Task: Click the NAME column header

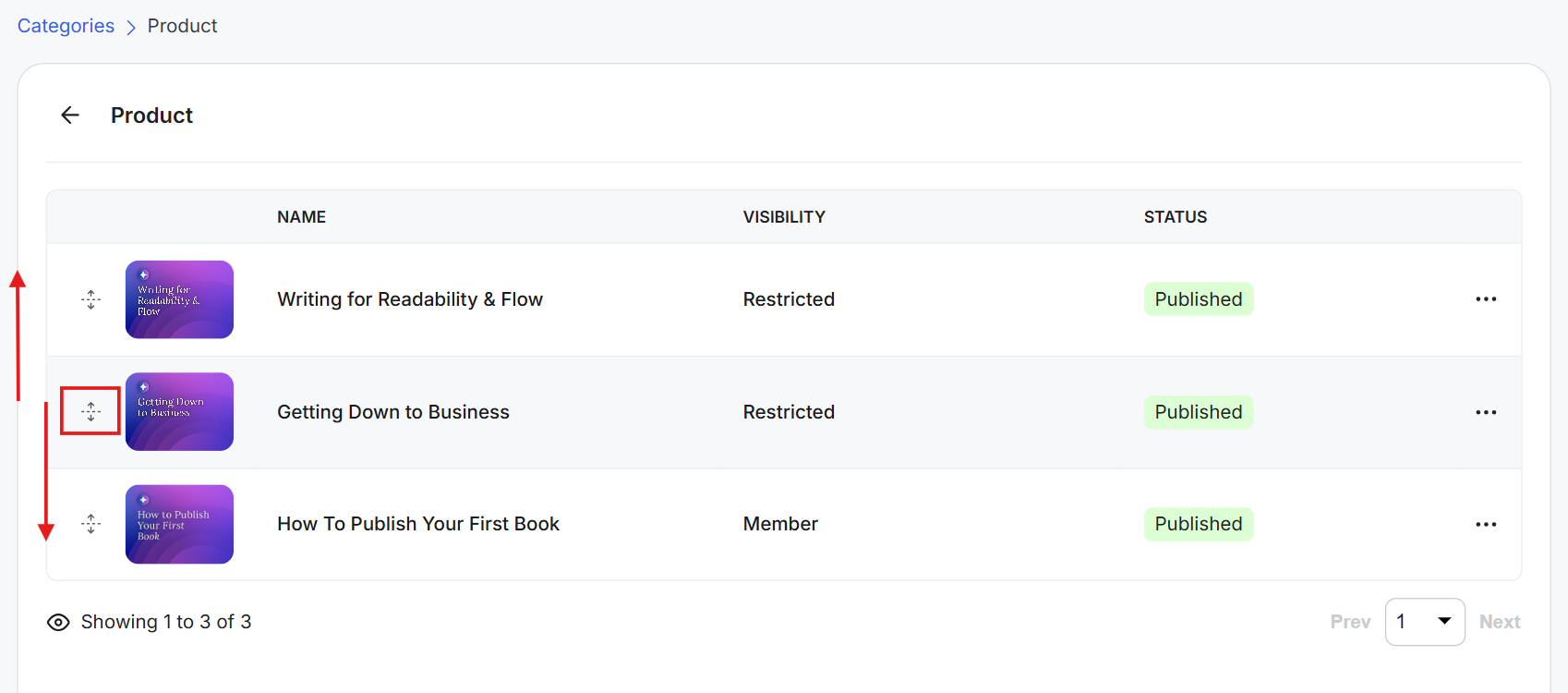Action: coord(302,217)
